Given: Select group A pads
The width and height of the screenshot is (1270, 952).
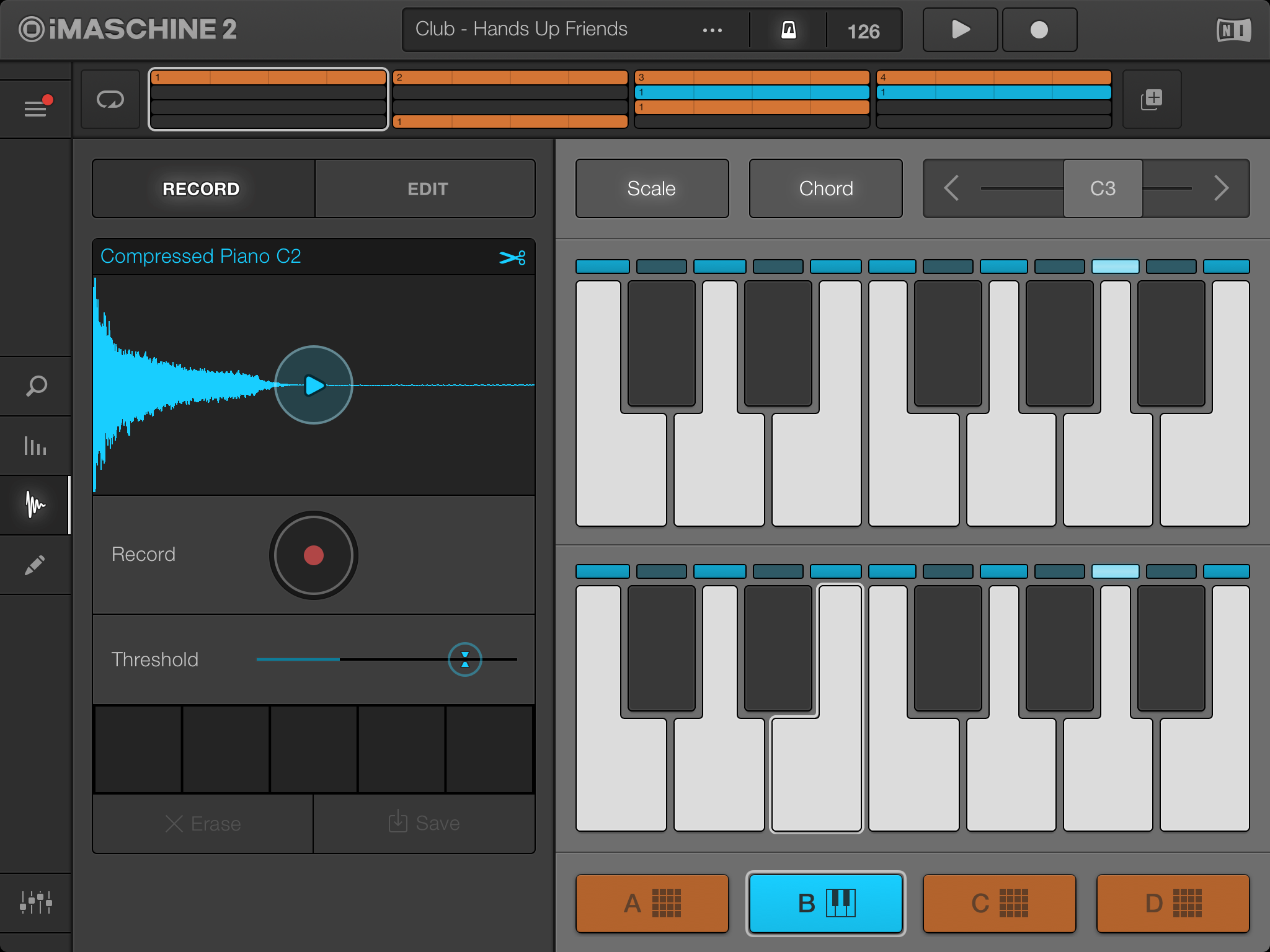Looking at the screenshot, I should click(x=652, y=903).
